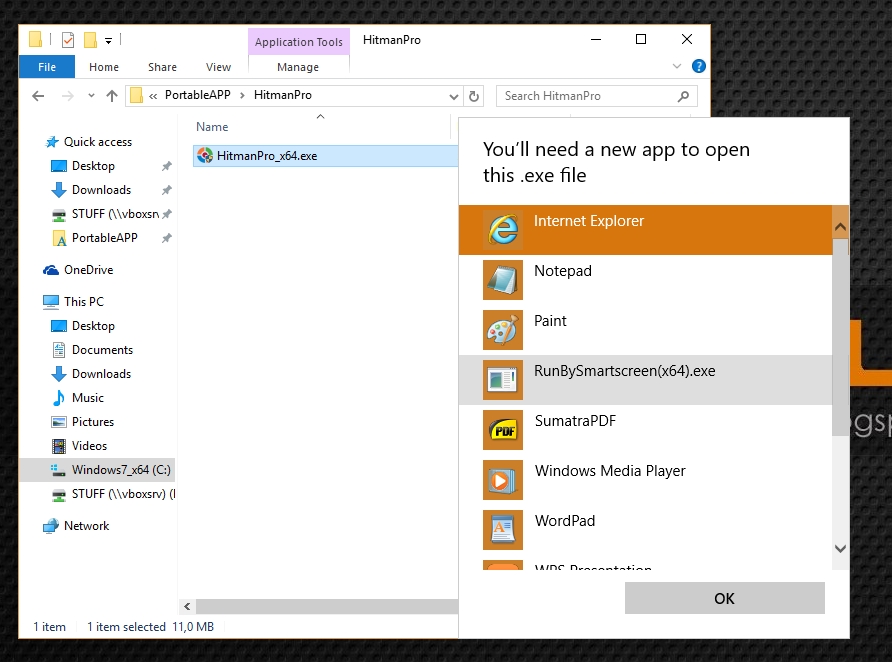Open the File menu tab
This screenshot has height=662, width=892.
(47, 67)
